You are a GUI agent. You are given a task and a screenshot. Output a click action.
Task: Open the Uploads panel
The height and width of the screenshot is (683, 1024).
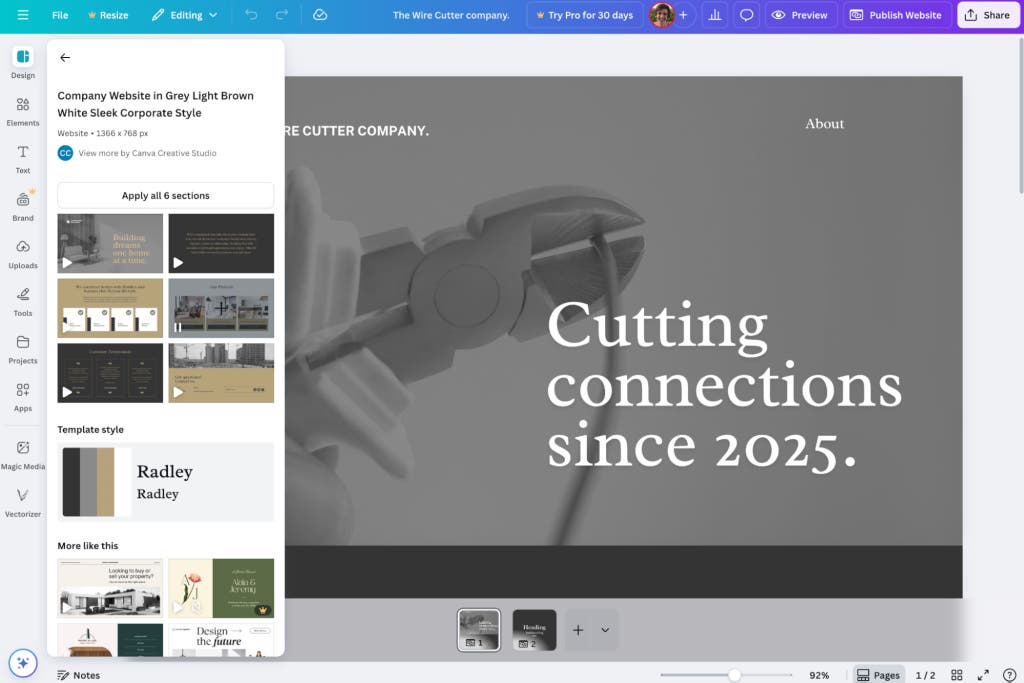tap(22, 256)
